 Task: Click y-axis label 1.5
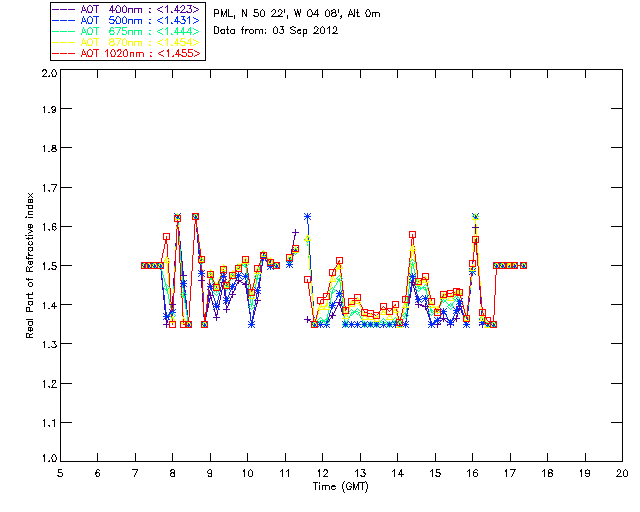[49, 266]
